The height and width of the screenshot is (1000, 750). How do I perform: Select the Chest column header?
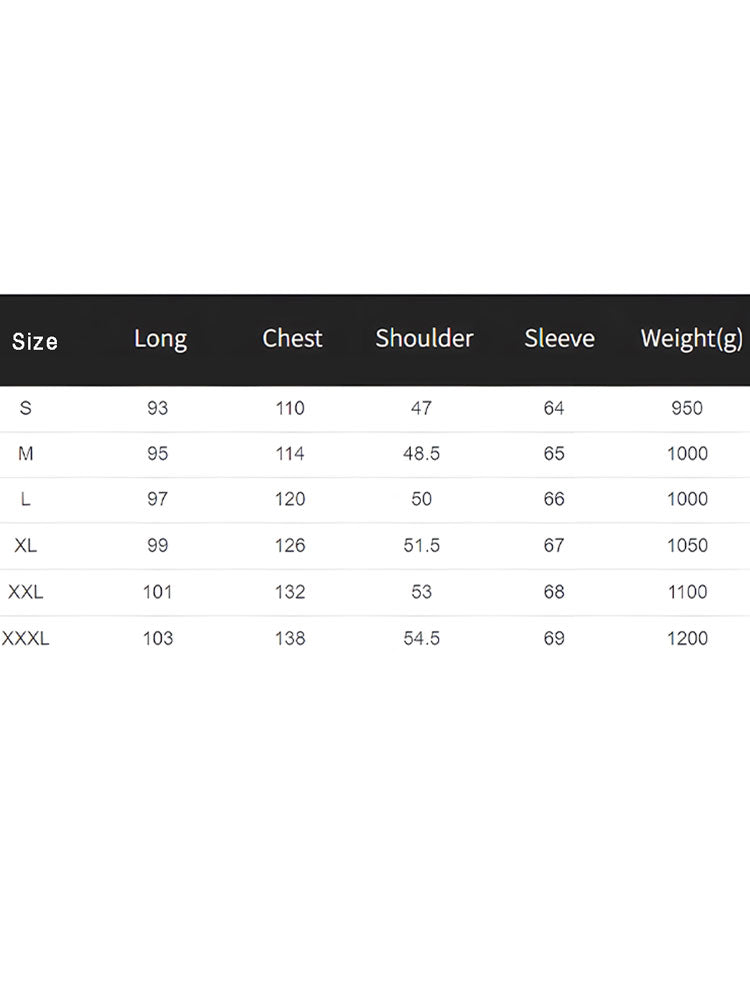coord(292,339)
